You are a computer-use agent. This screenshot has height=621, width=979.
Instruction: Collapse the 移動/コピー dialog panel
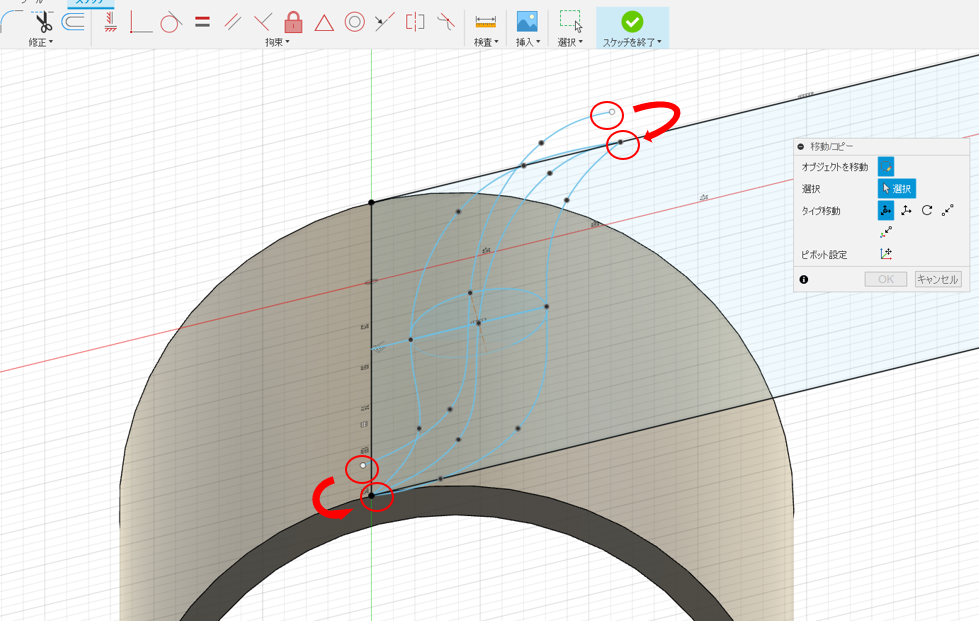click(x=801, y=147)
